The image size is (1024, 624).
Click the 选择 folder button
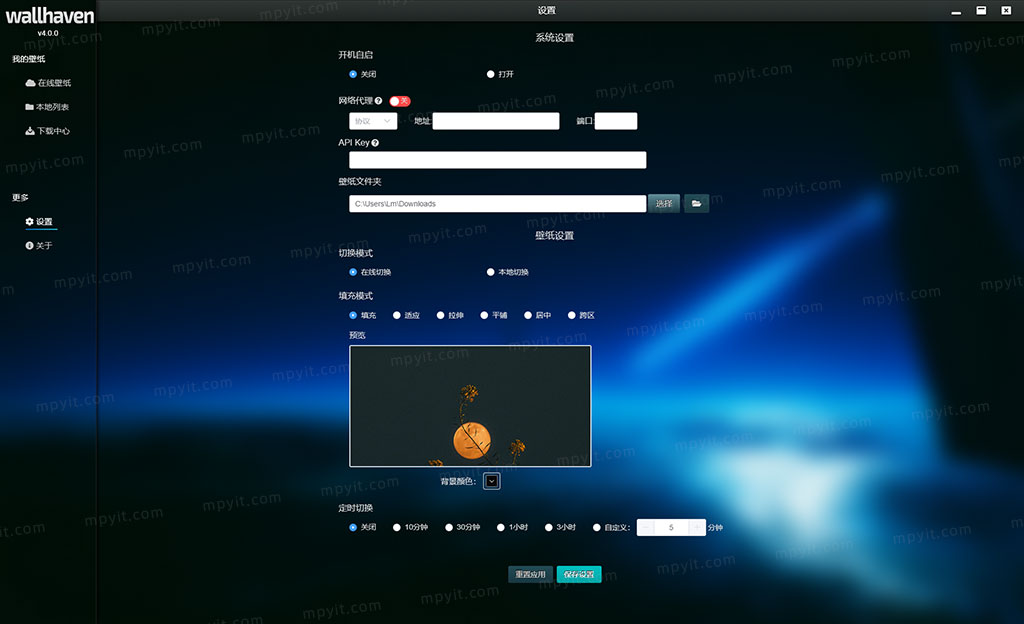click(x=664, y=204)
